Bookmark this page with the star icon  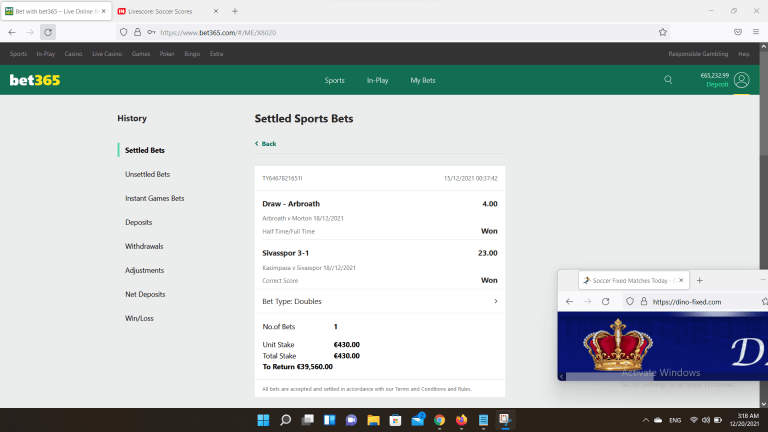click(663, 32)
